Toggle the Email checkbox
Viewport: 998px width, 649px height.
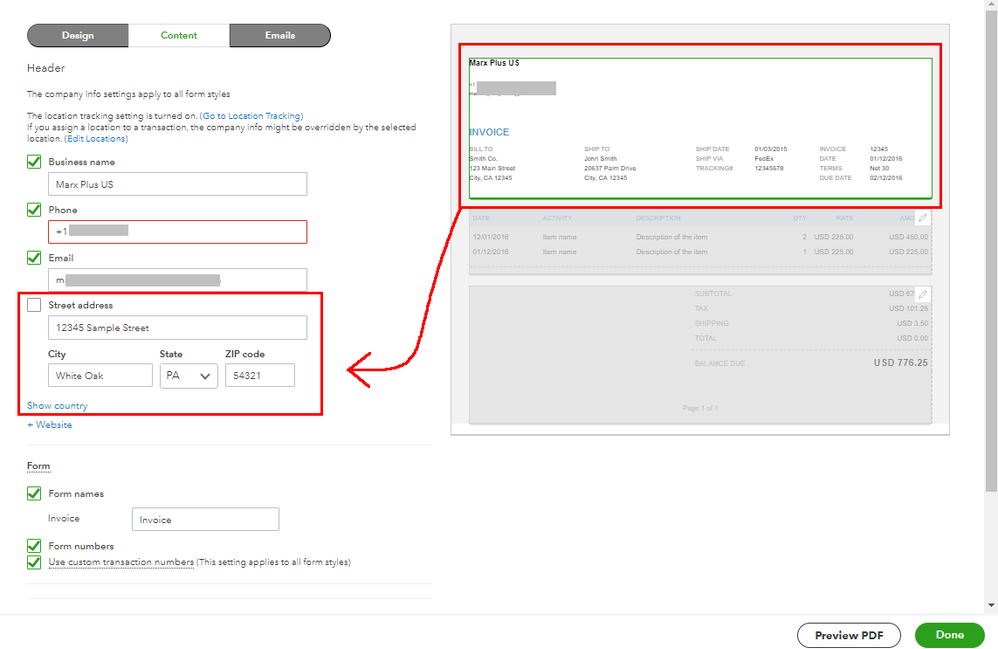click(x=34, y=258)
